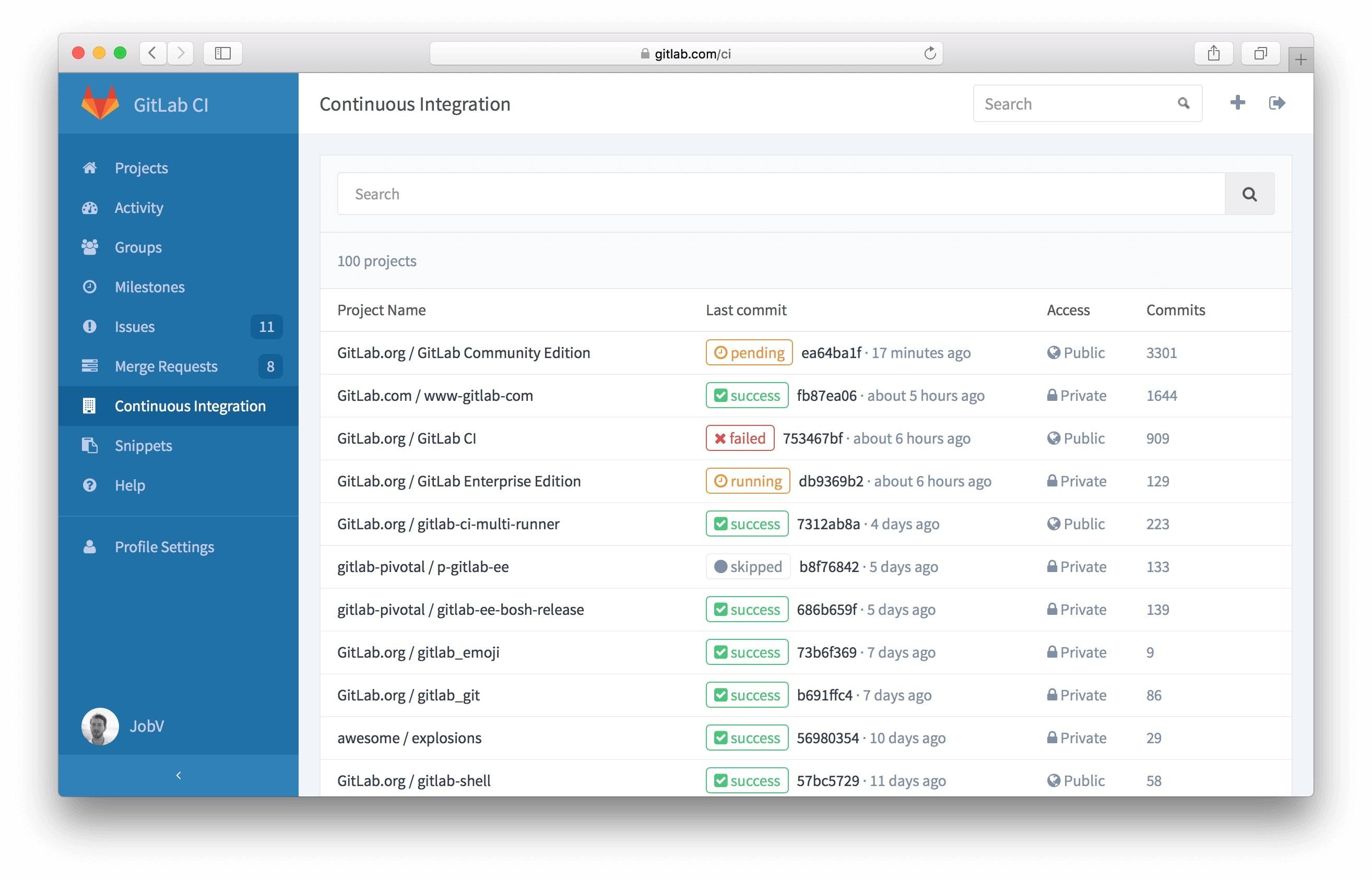Viewport: 1372px width, 880px height.
Task: Click magnifier icon in header search box
Action: point(1184,103)
